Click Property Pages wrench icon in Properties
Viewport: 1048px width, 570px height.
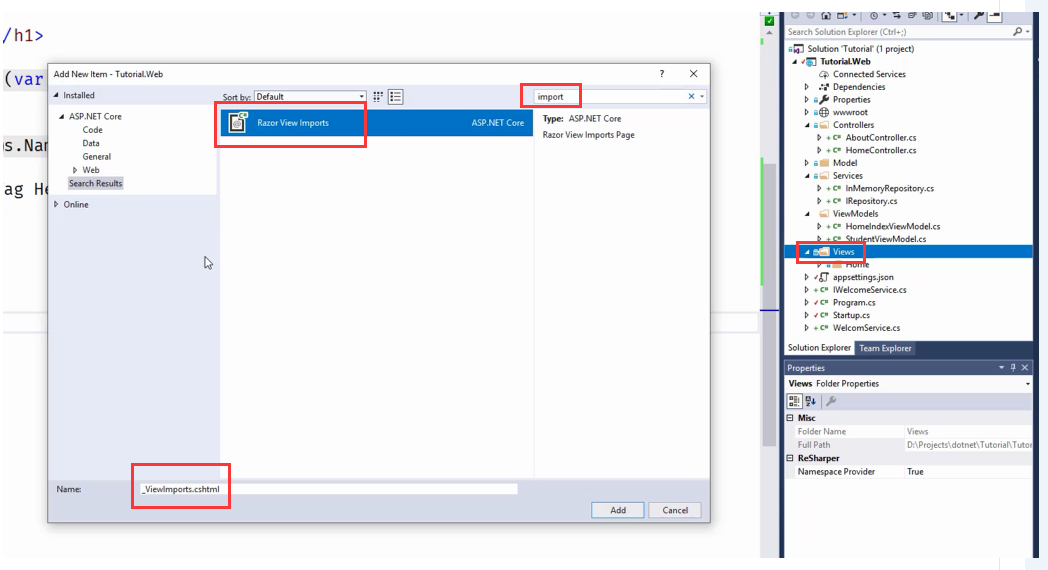[831, 401]
